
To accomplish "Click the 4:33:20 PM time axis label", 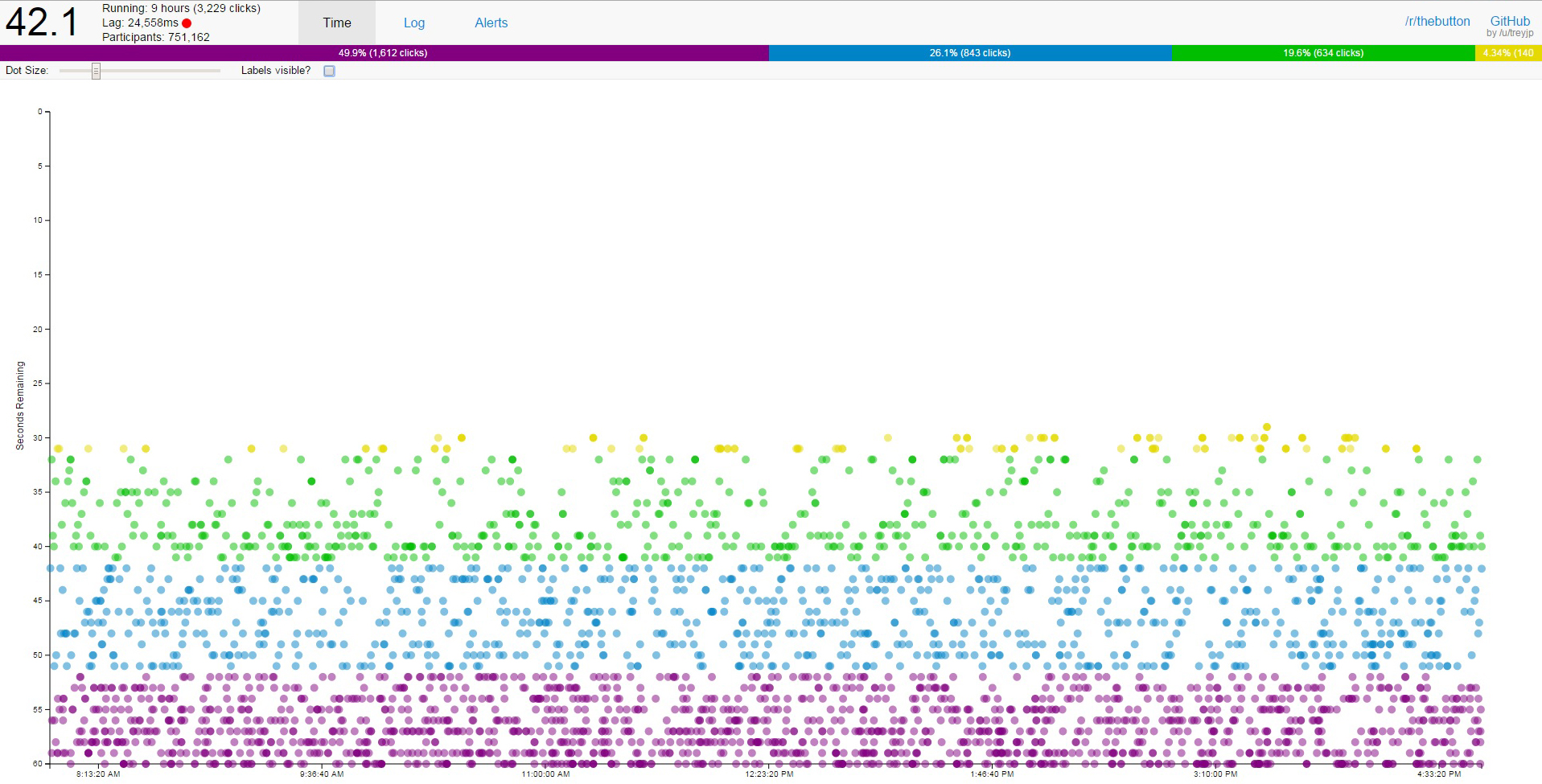I will click(1439, 774).
